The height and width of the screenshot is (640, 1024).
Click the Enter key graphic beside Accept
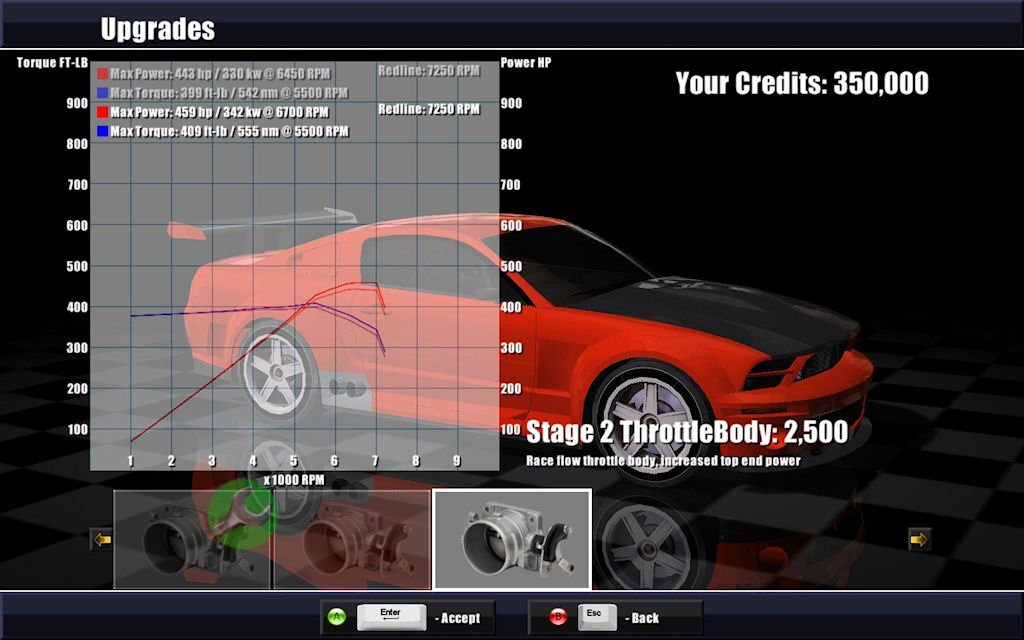(x=390, y=616)
